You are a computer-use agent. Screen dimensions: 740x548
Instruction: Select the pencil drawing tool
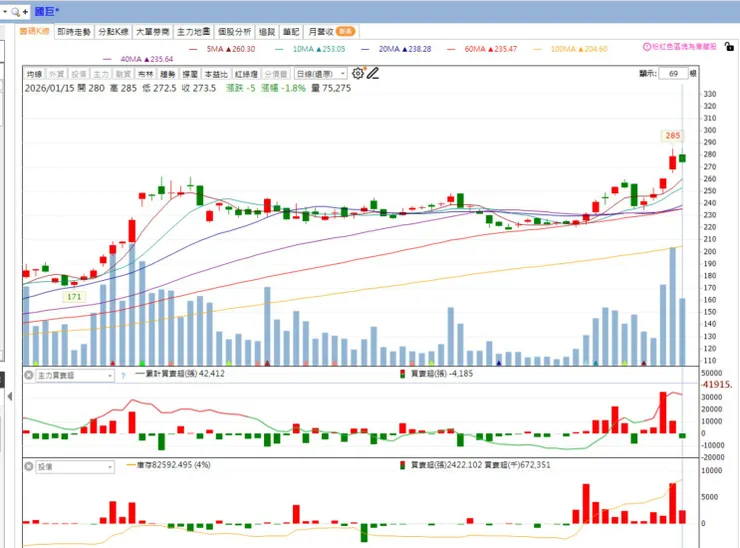373,73
